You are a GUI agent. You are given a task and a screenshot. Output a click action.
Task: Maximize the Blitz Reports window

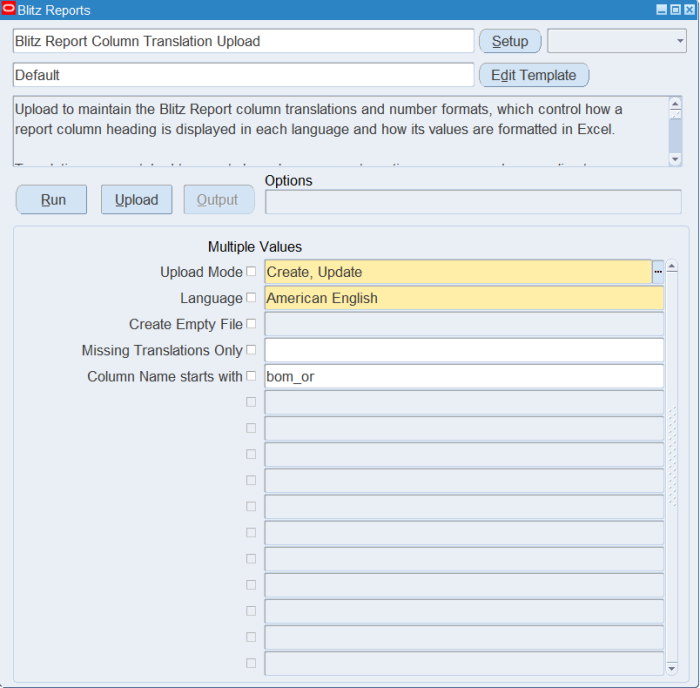pyautogui.click(x=675, y=9)
